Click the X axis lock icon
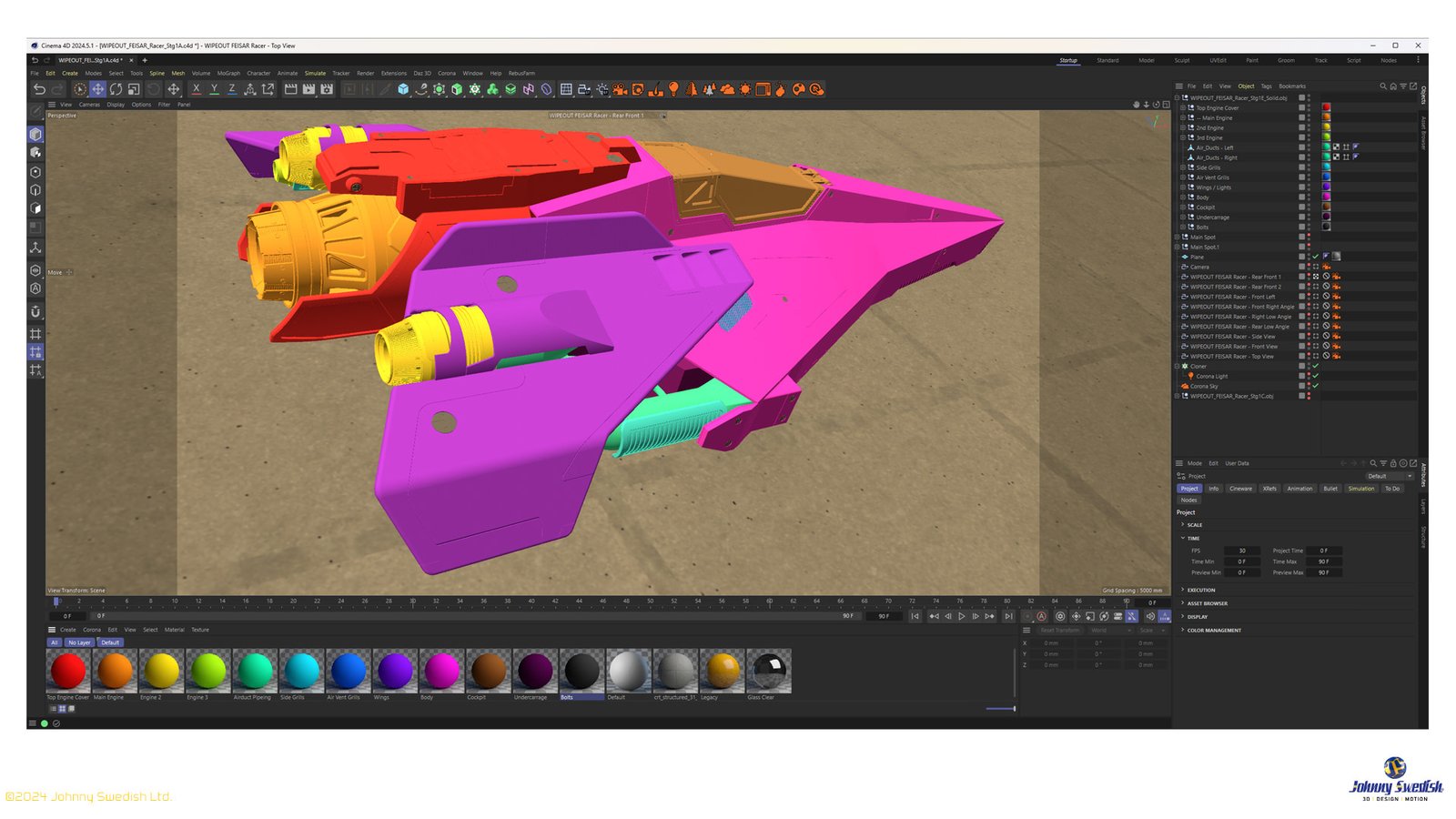This screenshot has width=1456, height=819. tap(196, 89)
